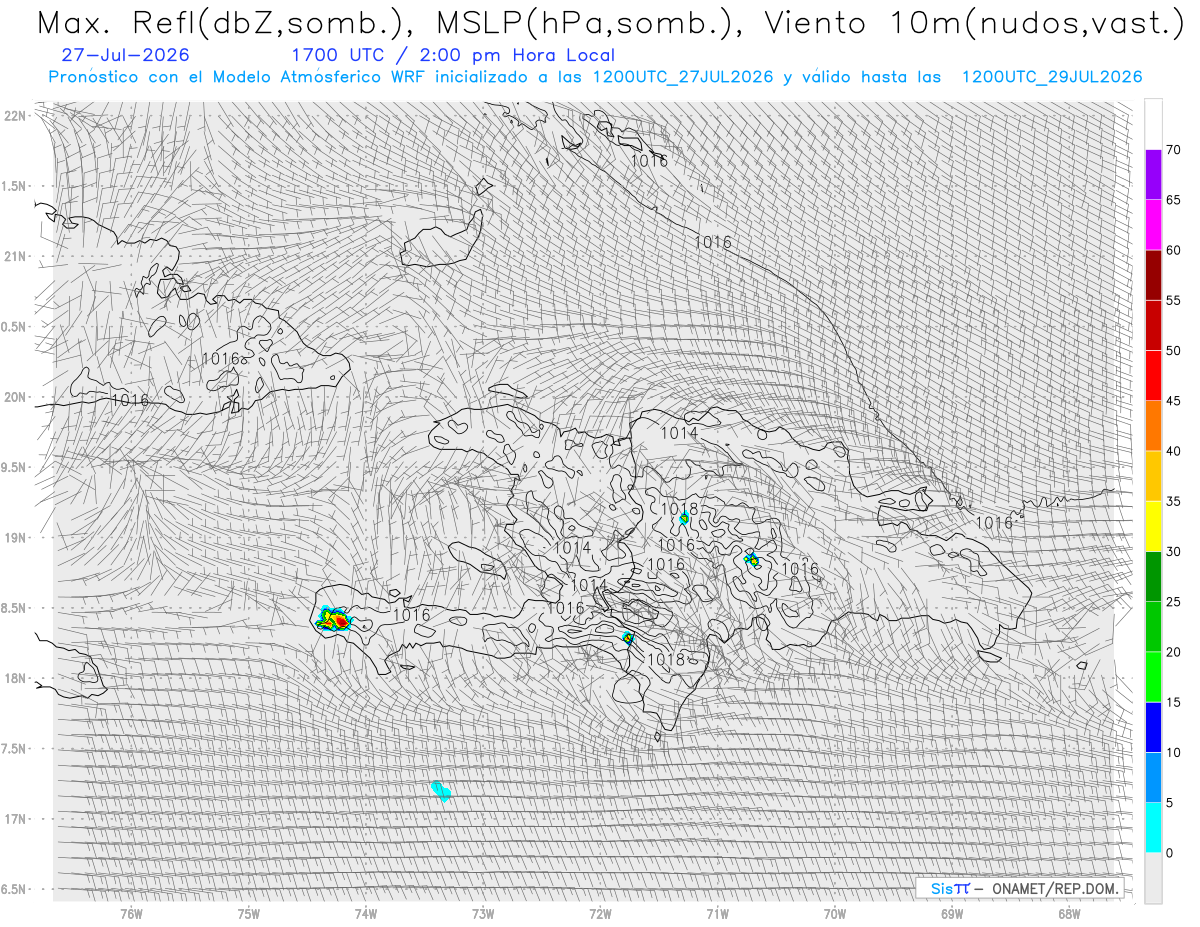Click the '19N' latitude axis label
The image size is (1200, 927).
coord(15,538)
